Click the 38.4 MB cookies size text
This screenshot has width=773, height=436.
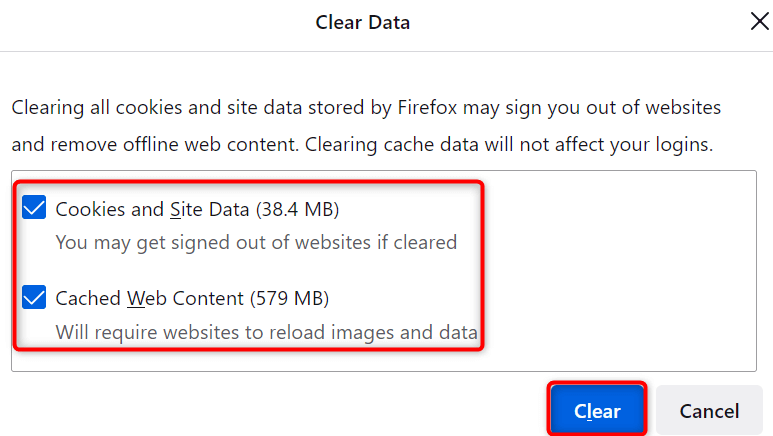(x=297, y=210)
